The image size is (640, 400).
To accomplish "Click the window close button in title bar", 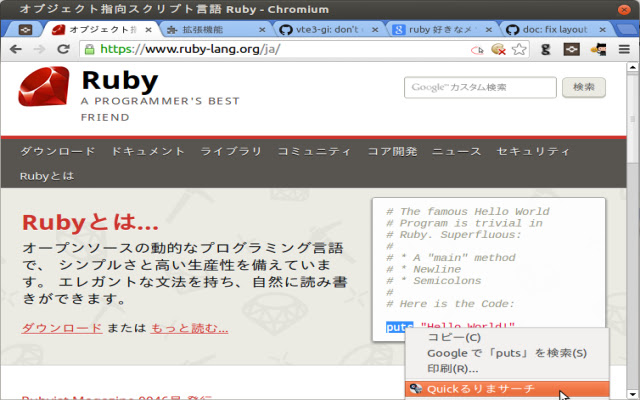I will (x=624, y=9).
